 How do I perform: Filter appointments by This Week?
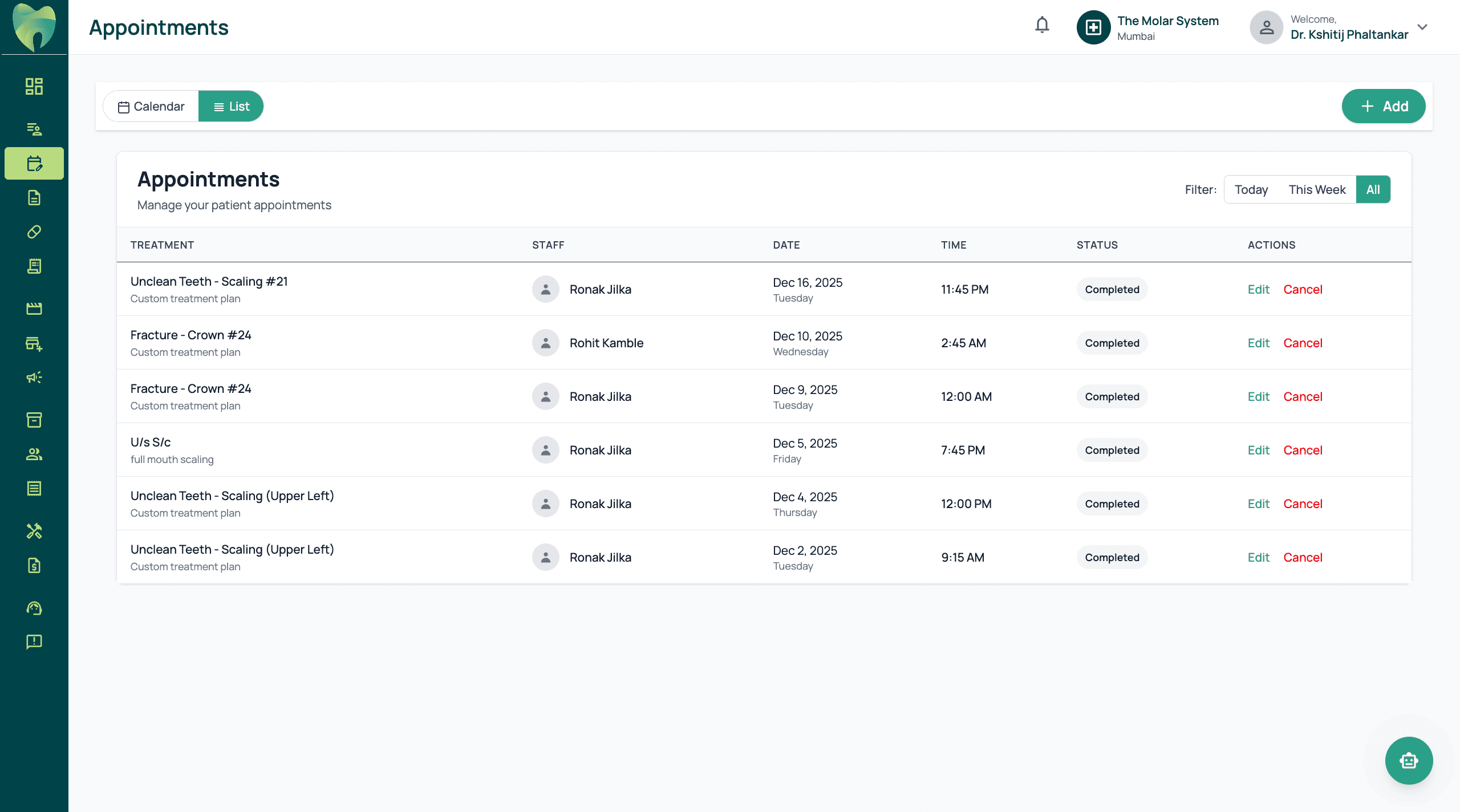pos(1316,190)
